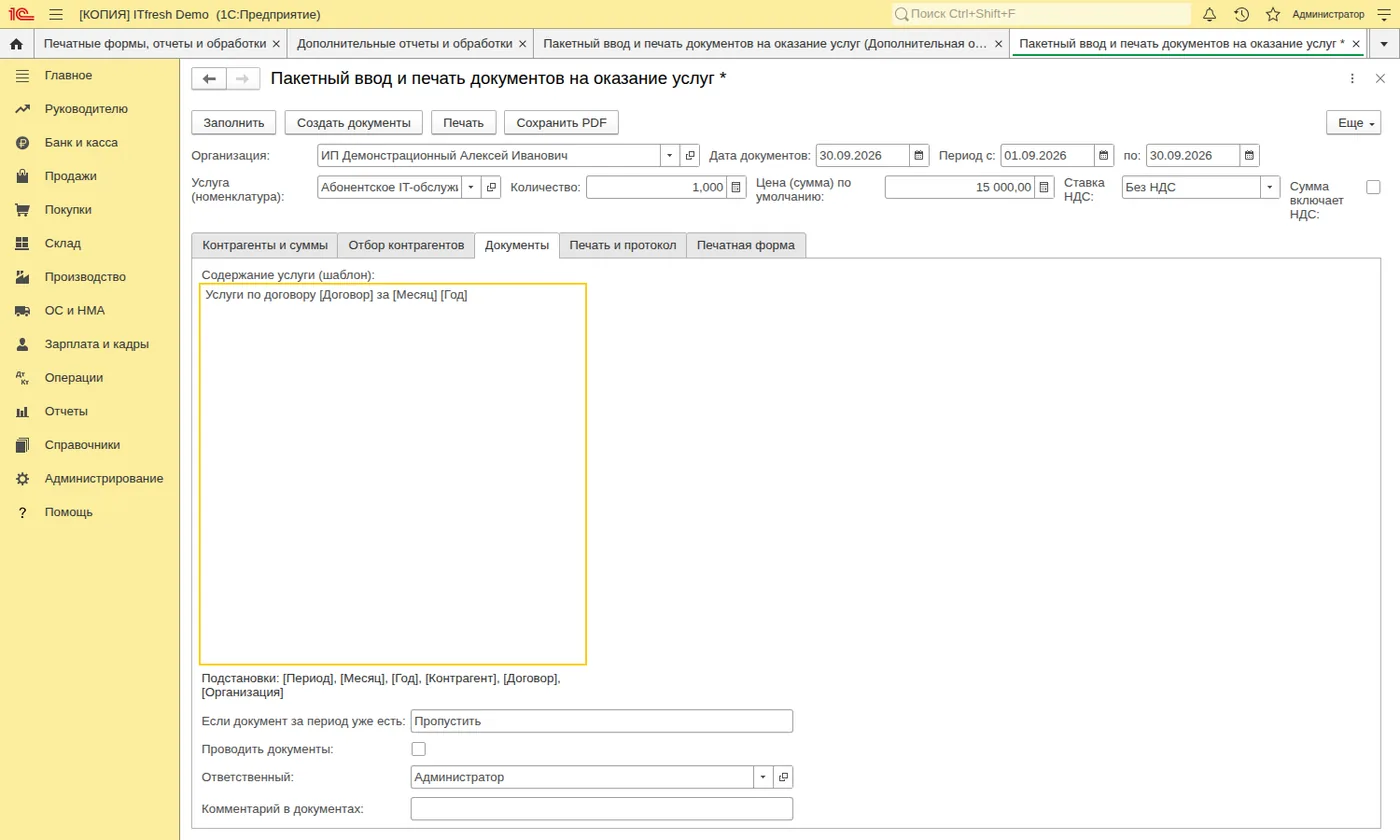Open calendar for period end date field

point(1250,156)
